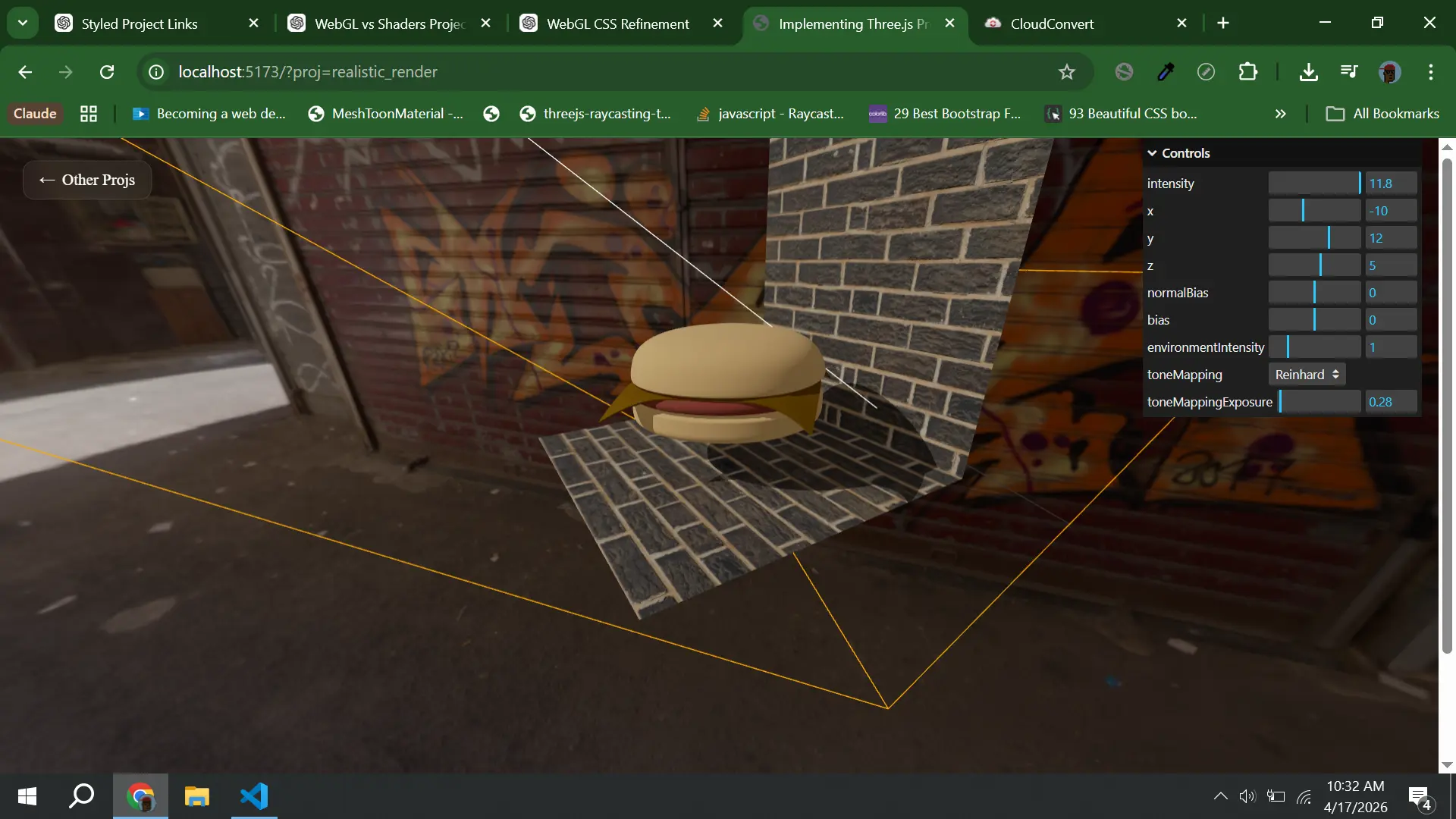The height and width of the screenshot is (819, 1456).
Task: Switch to WebGL CSS Refinement tab
Action: (x=617, y=24)
